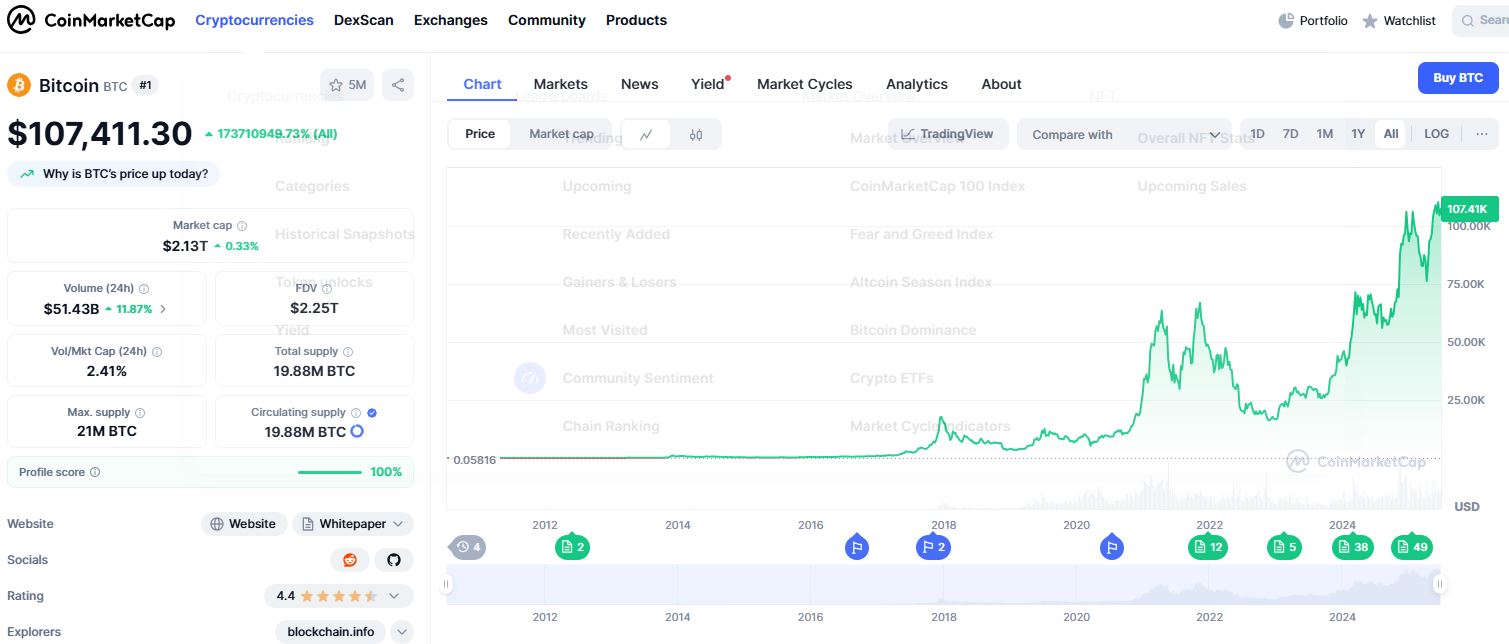Screen dimensions: 1509x644
Task: Click the blue flag marker labeled 2
Action: pyautogui.click(x=934, y=547)
